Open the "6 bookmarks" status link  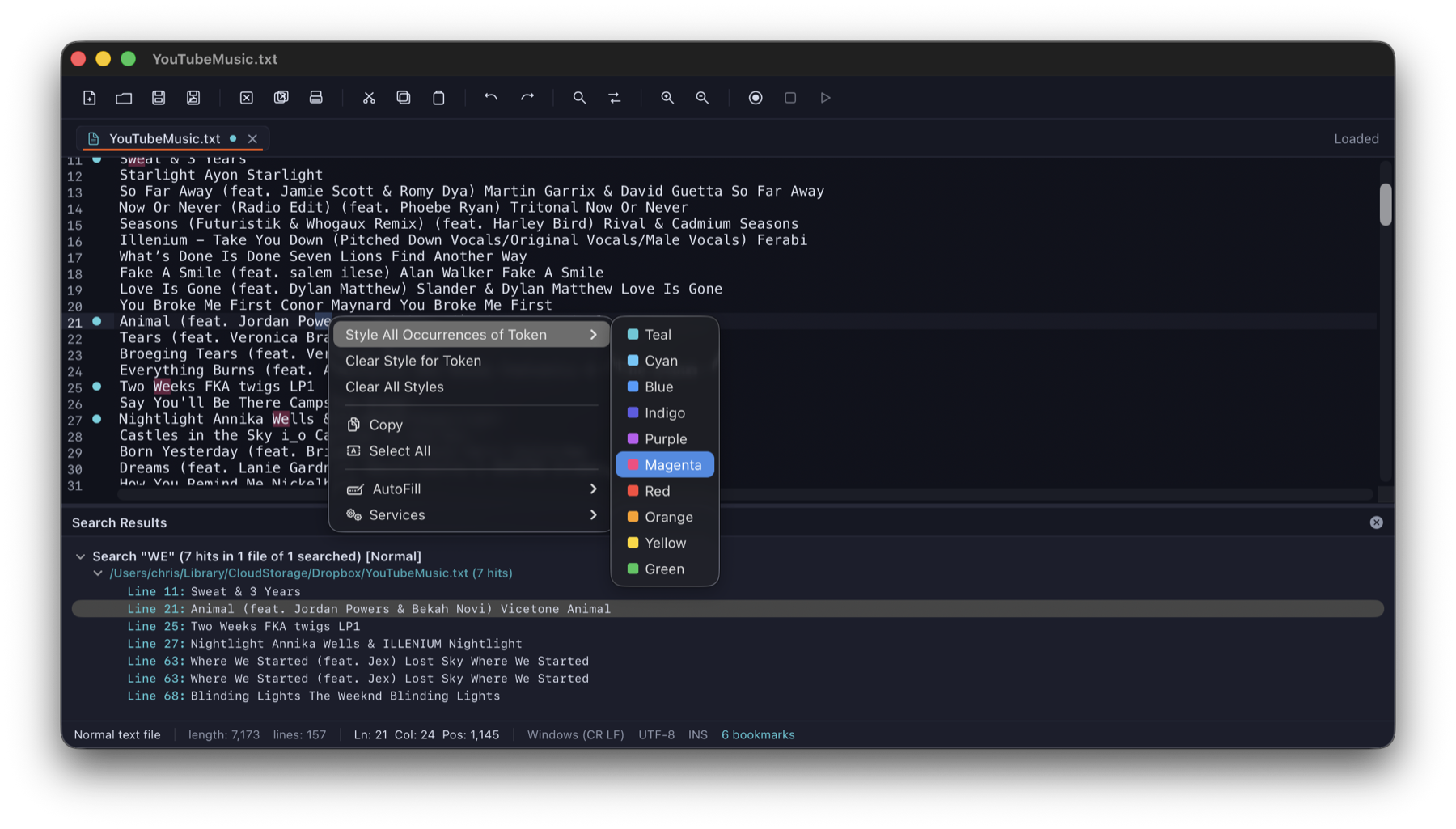tap(758, 734)
